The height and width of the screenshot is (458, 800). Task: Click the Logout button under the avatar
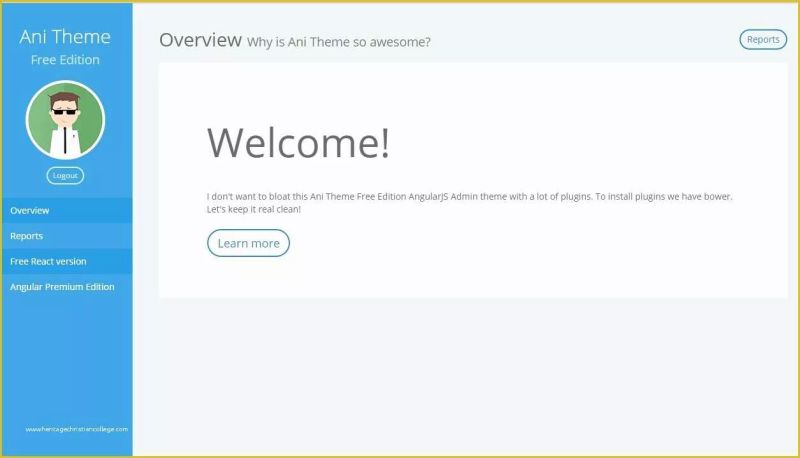65,175
